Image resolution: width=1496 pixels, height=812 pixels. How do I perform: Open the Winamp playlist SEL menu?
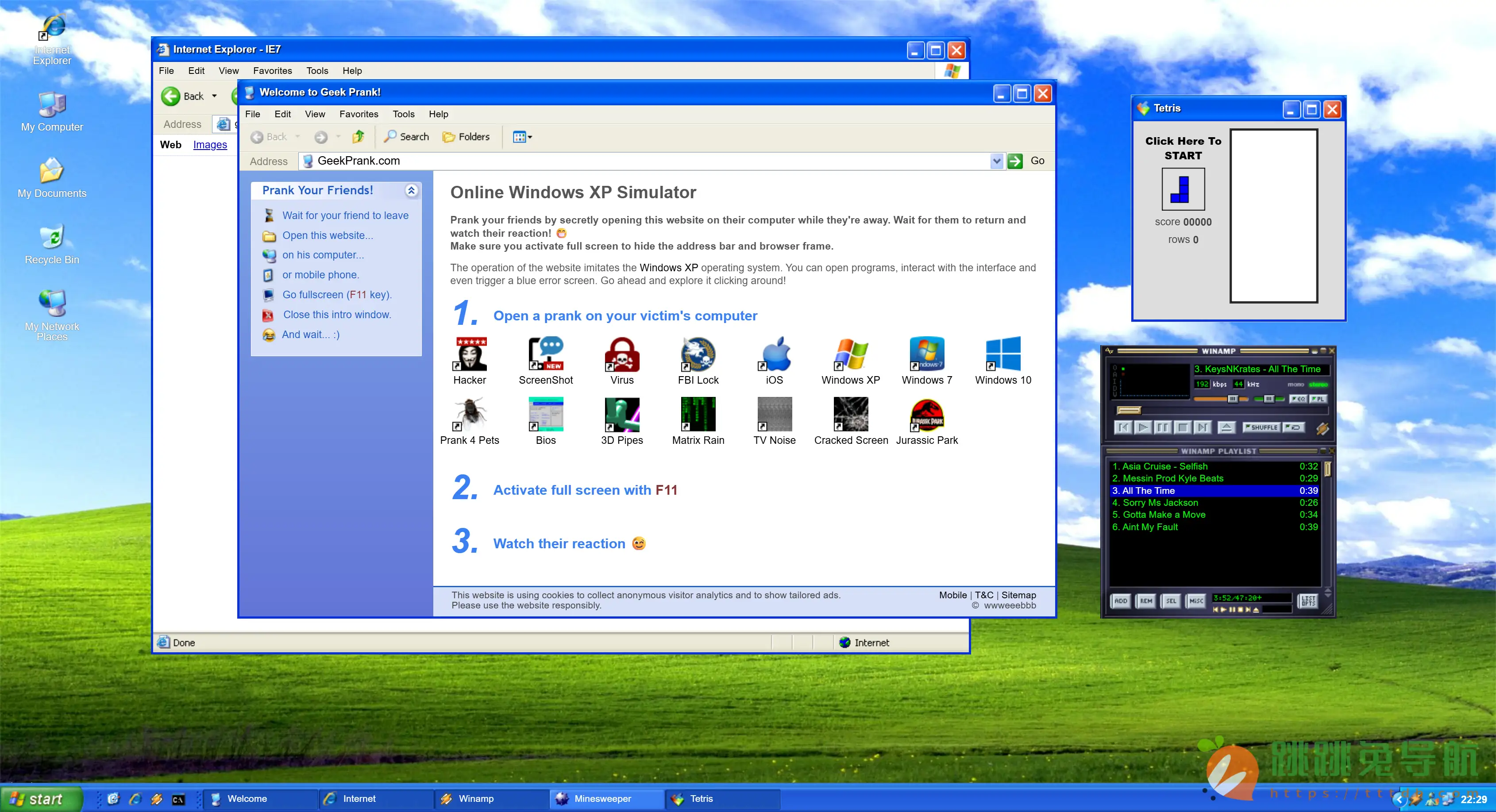pyautogui.click(x=1171, y=601)
